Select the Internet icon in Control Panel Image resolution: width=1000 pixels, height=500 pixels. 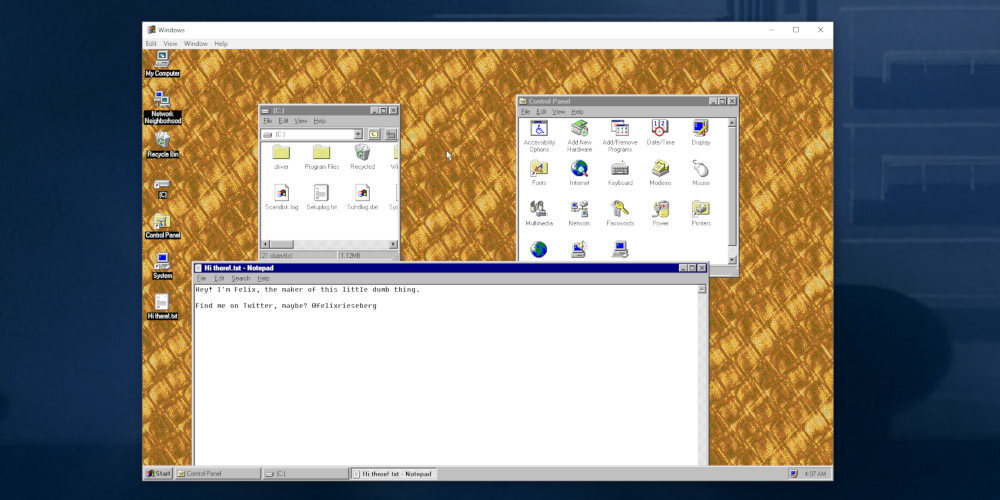(579, 173)
